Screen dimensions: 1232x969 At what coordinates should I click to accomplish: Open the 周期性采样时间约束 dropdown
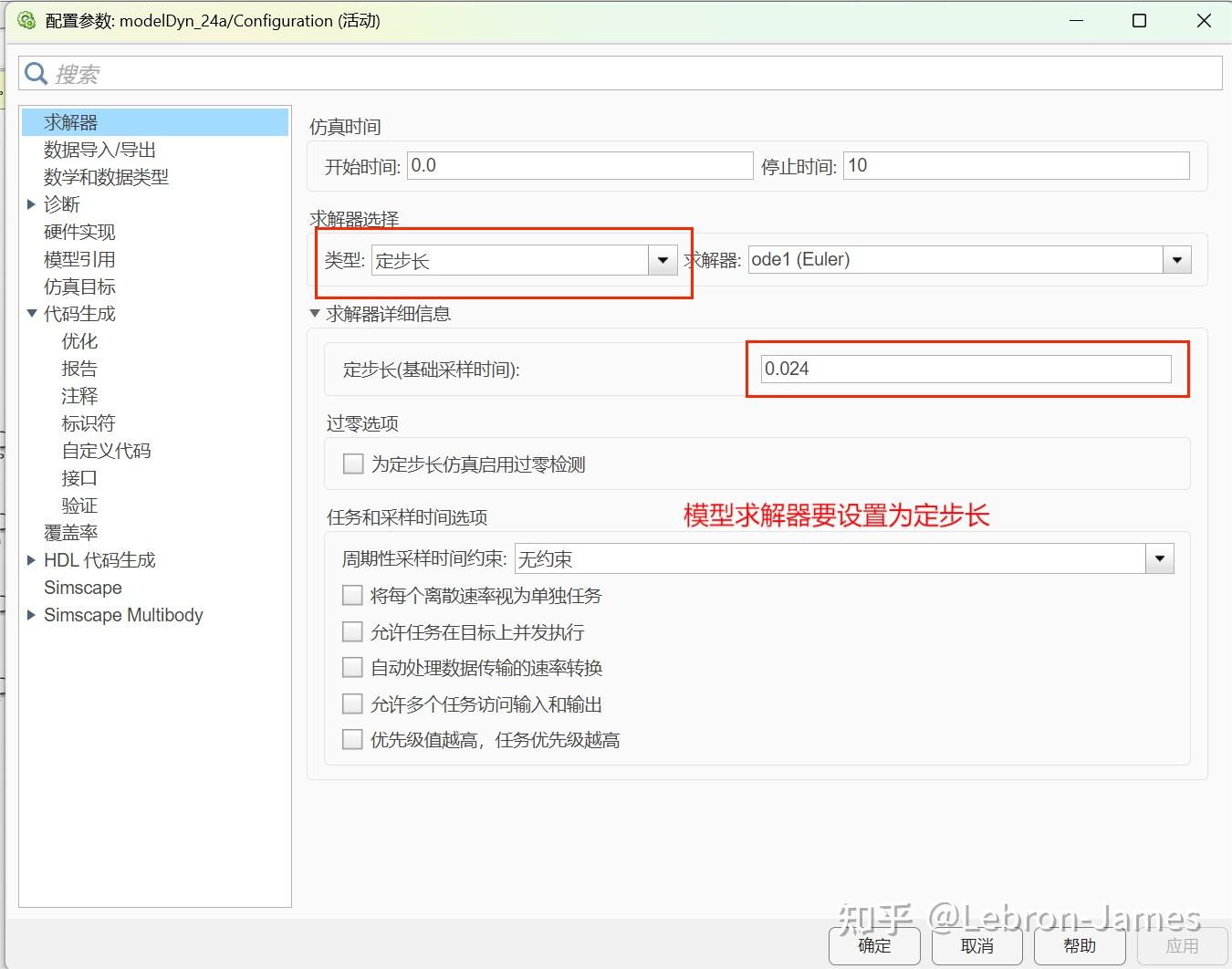pos(1159,557)
